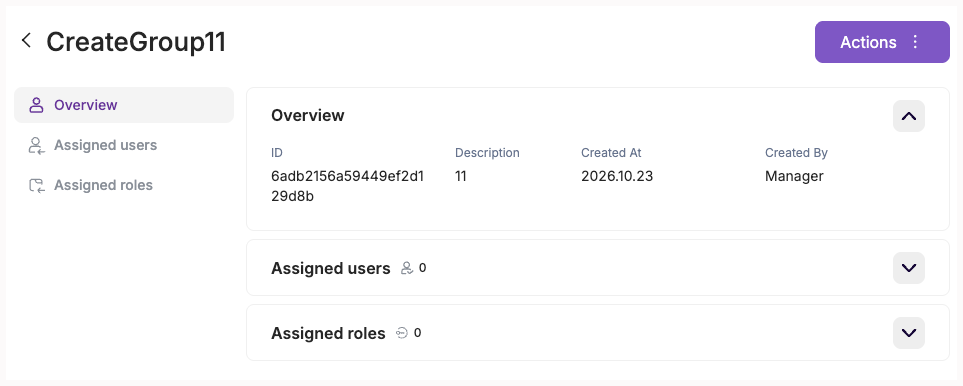Click the Created By value Manager
The width and height of the screenshot is (963, 386).
(x=794, y=177)
